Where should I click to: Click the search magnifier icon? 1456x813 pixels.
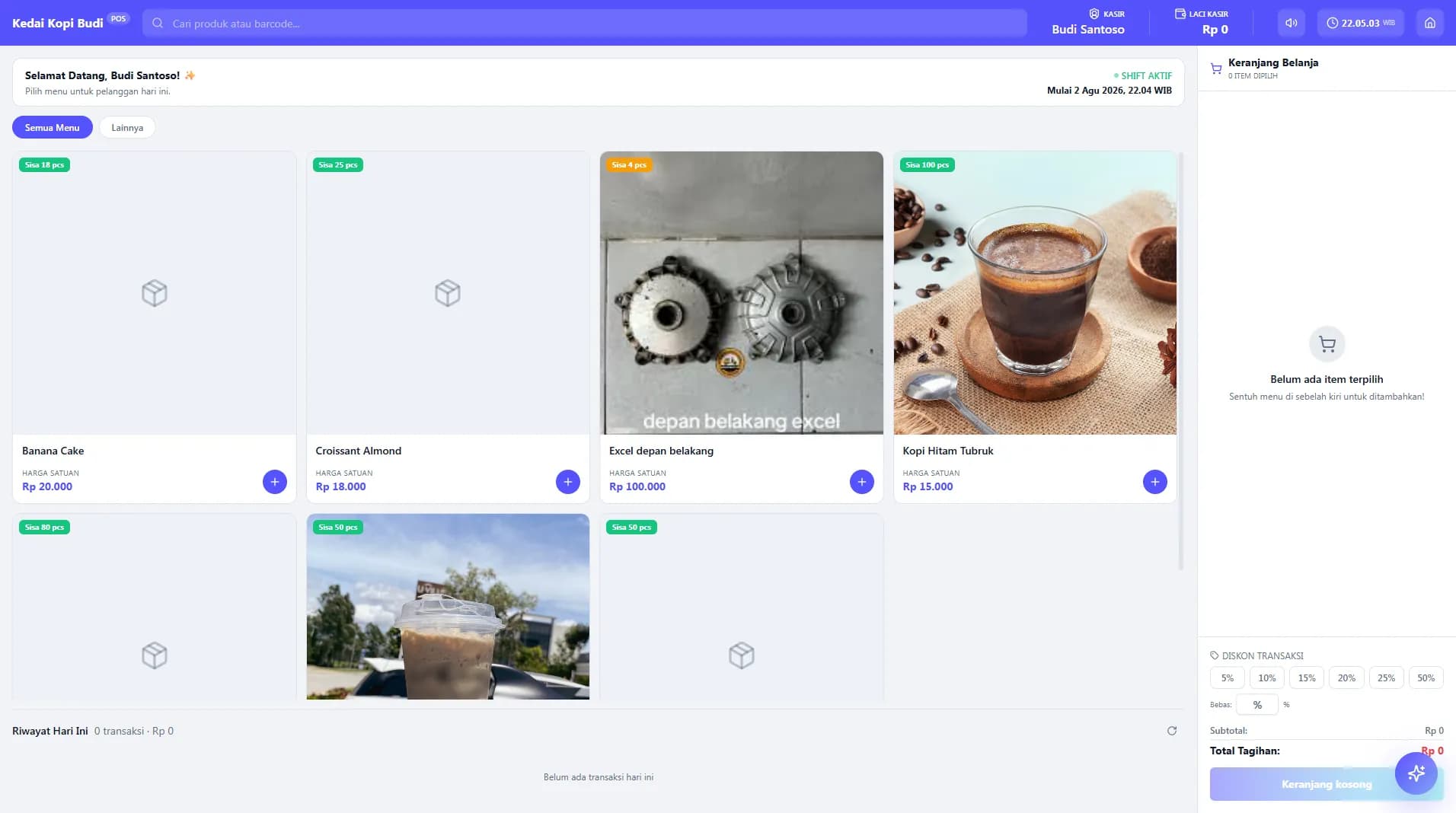pyautogui.click(x=158, y=23)
